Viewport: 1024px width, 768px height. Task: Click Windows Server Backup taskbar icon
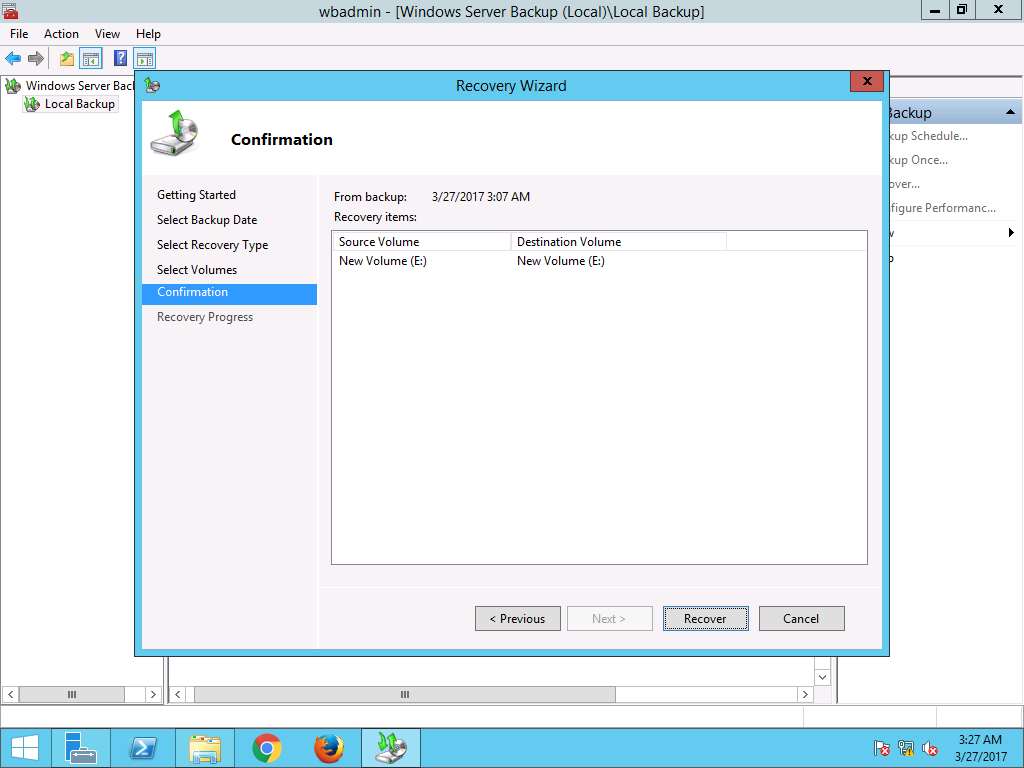[391, 748]
